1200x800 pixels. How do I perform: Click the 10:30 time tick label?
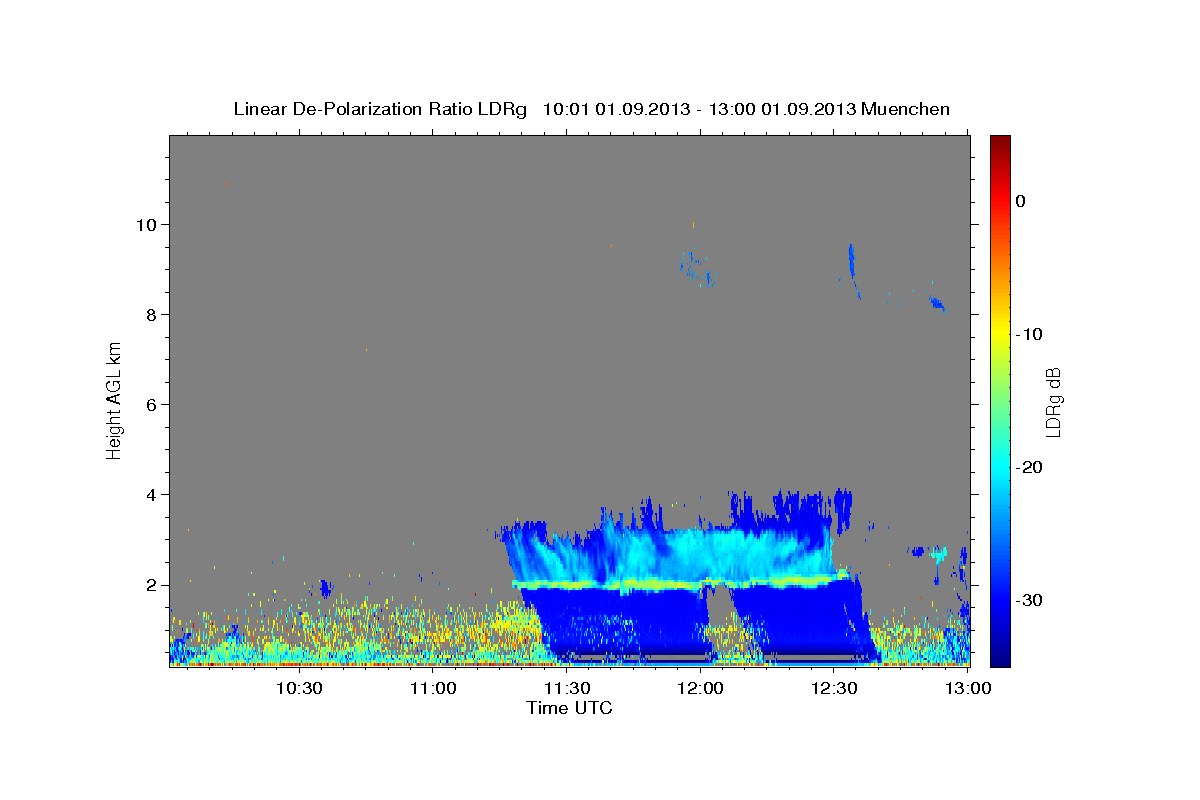[x=299, y=689]
